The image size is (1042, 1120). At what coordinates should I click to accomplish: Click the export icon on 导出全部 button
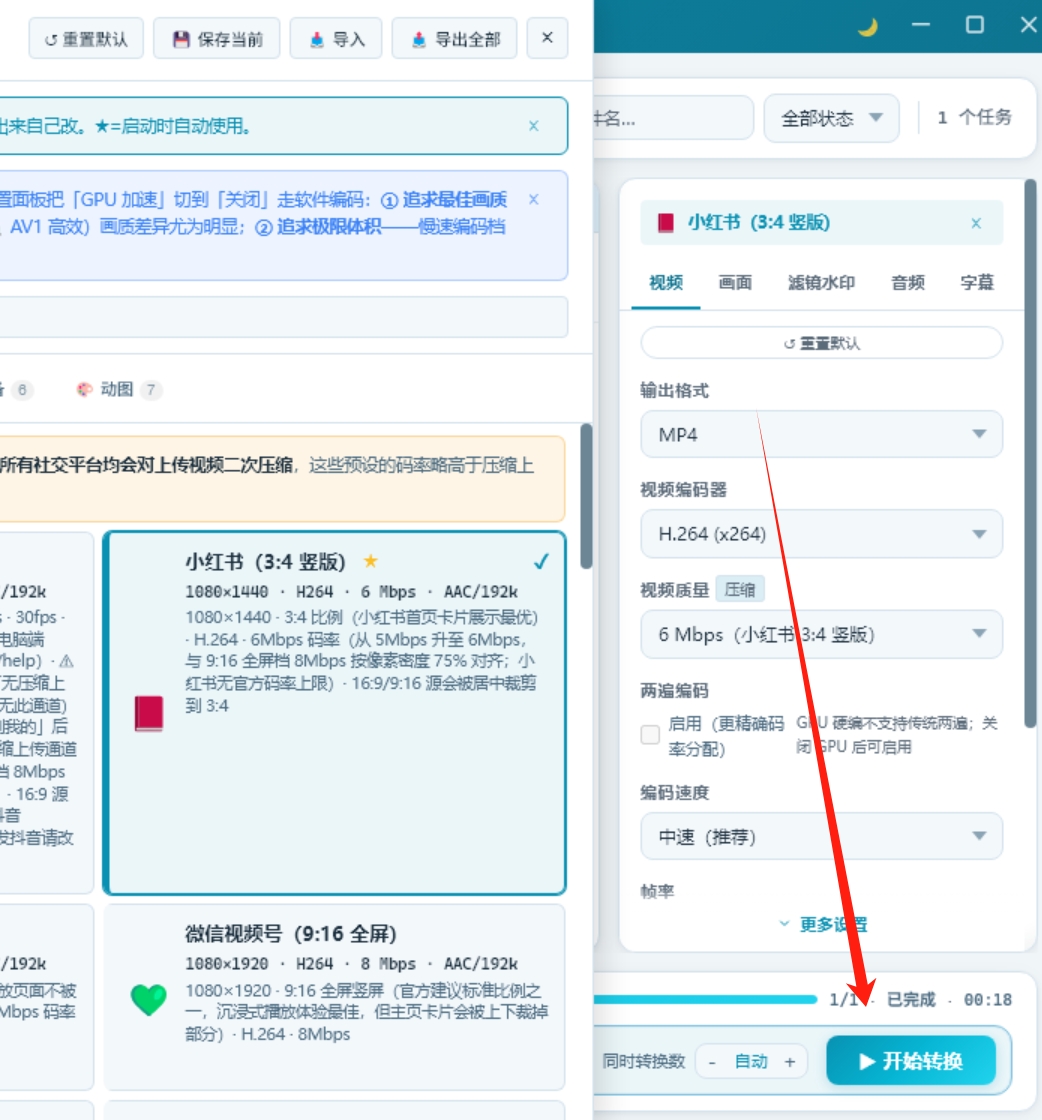(x=419, y=39)
